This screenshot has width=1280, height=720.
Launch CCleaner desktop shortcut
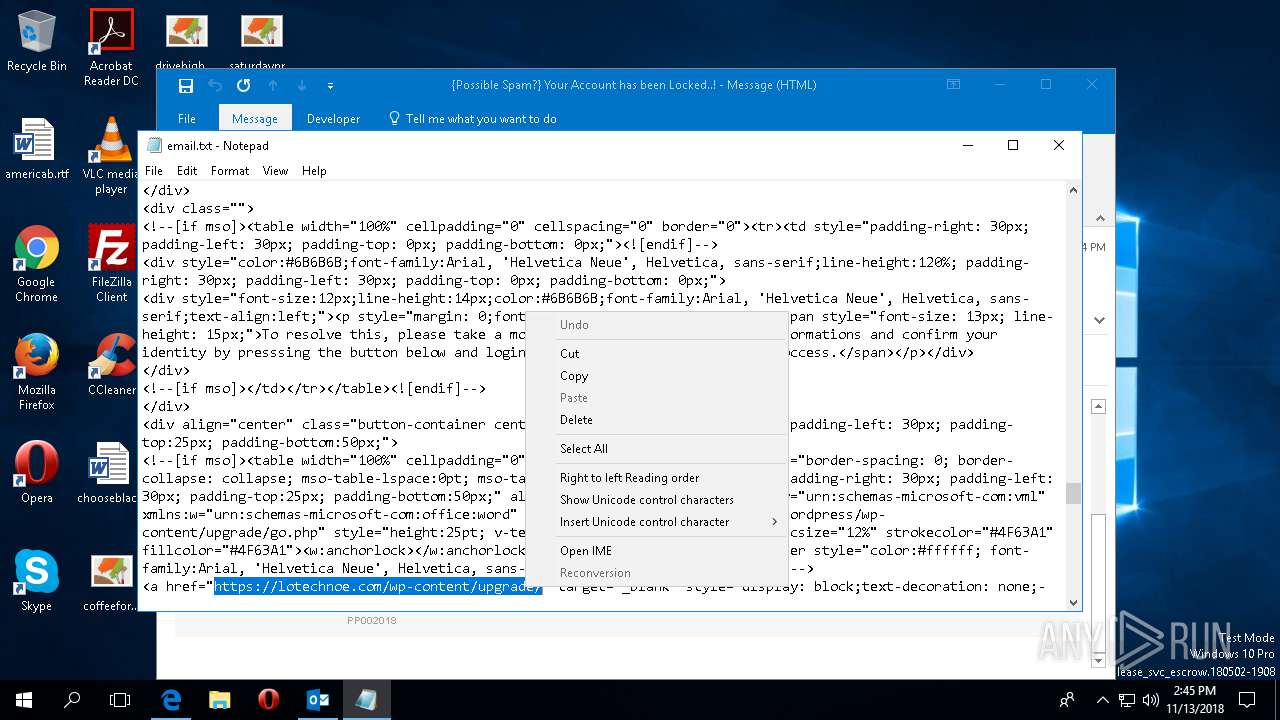click(111, 364)
